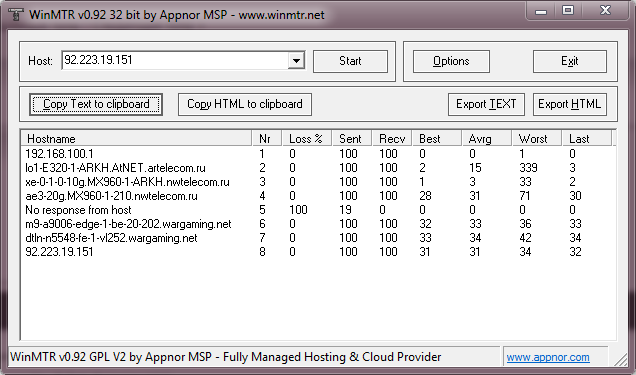Click Best value 28 in hop 4
Image resolution: width=636 pixels, height=375 pixels.
pyautogui.click(x=425, y=196)
